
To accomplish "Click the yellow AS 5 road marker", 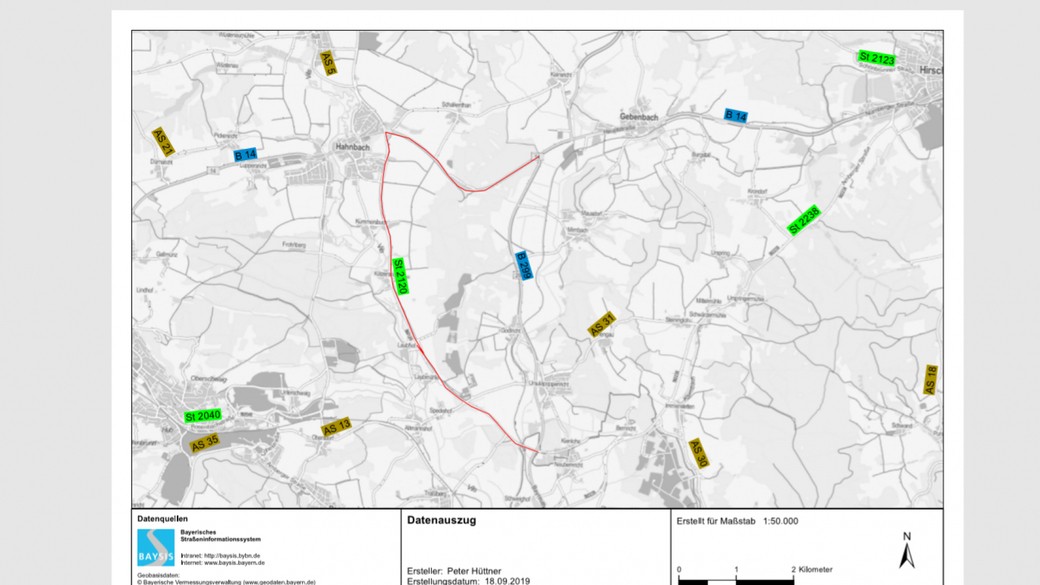I will [x=329, y=62].
